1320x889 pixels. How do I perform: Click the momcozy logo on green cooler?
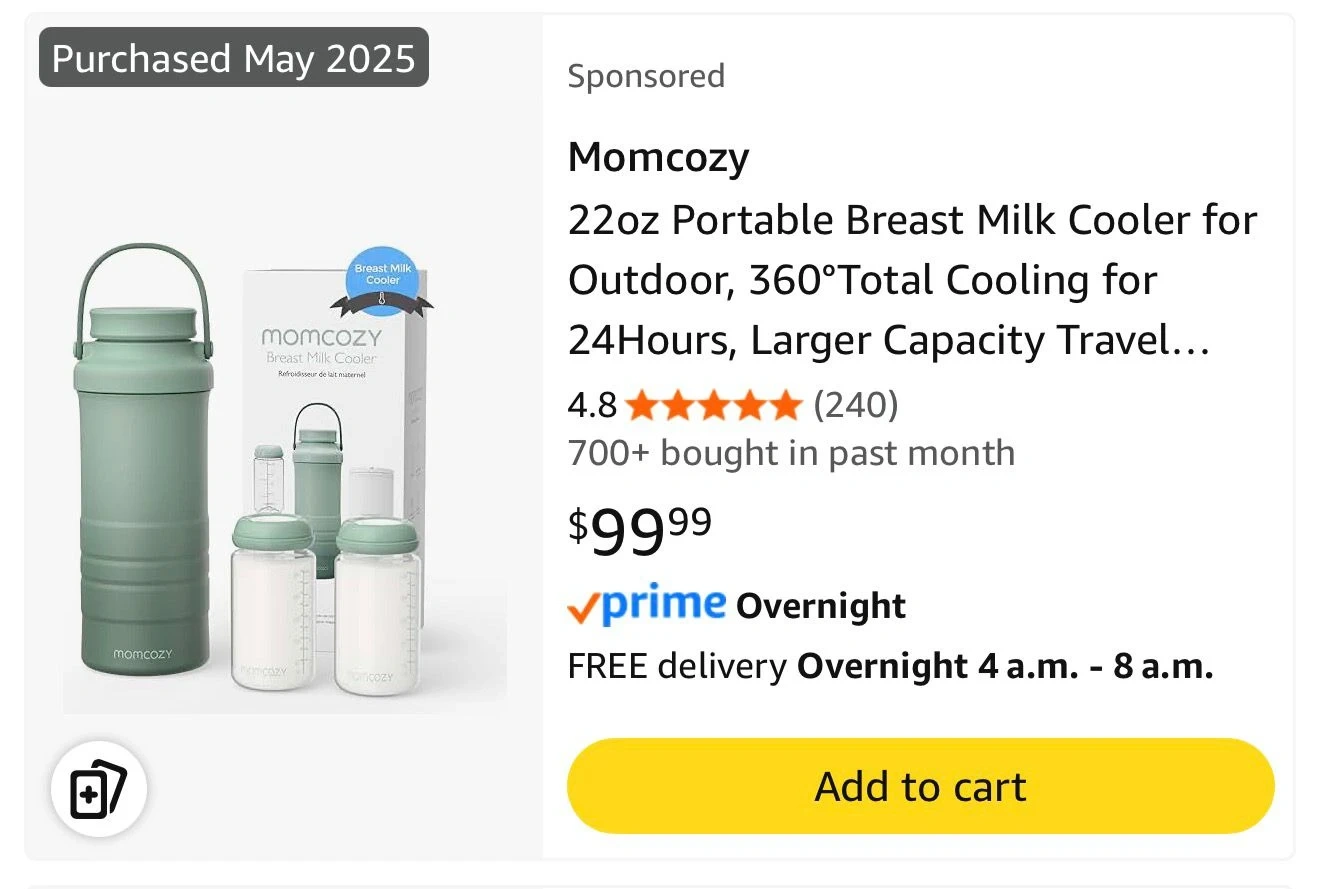tap(143, 654)
